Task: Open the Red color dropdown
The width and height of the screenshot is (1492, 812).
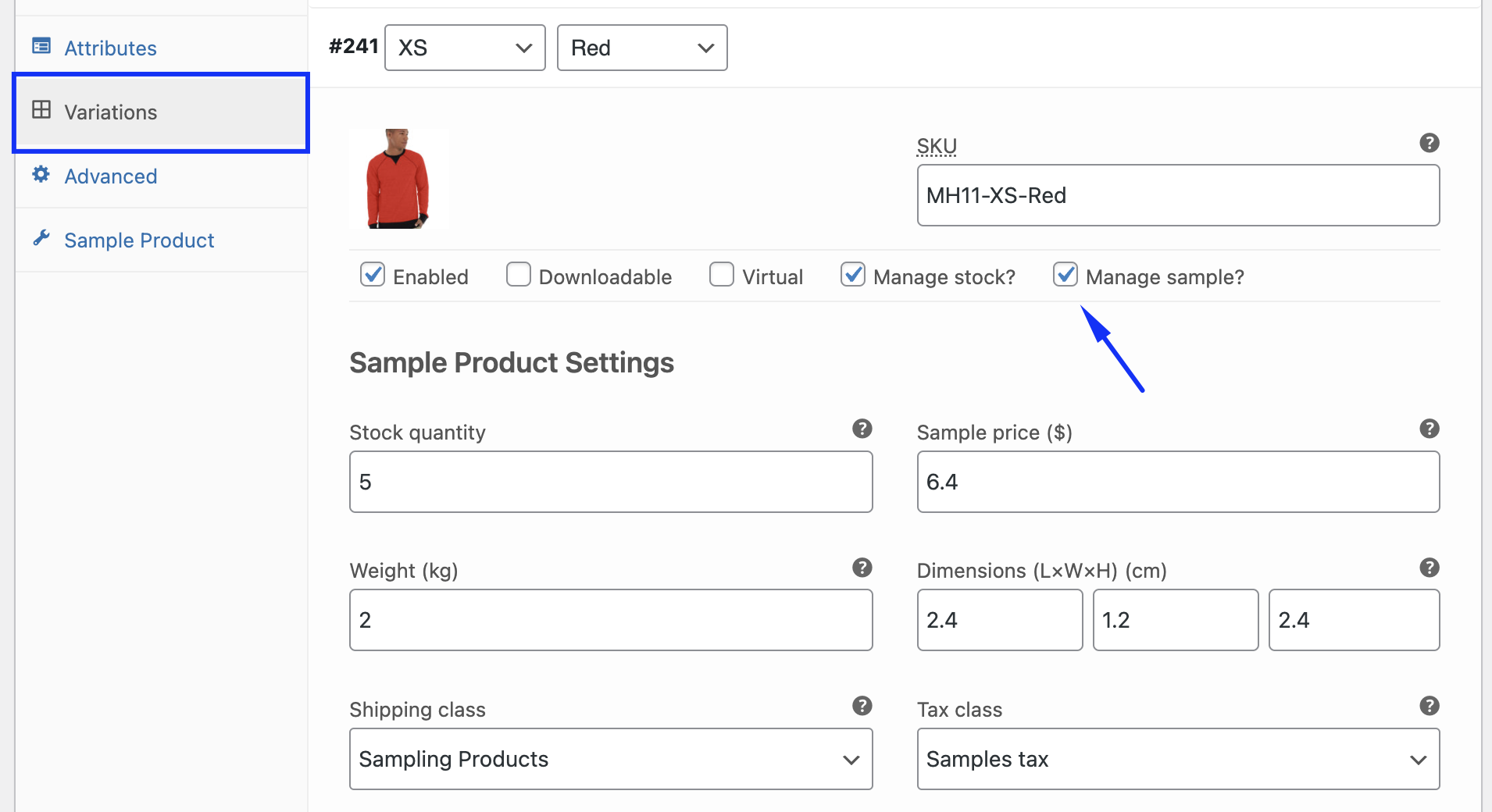Action: (641, 48)
